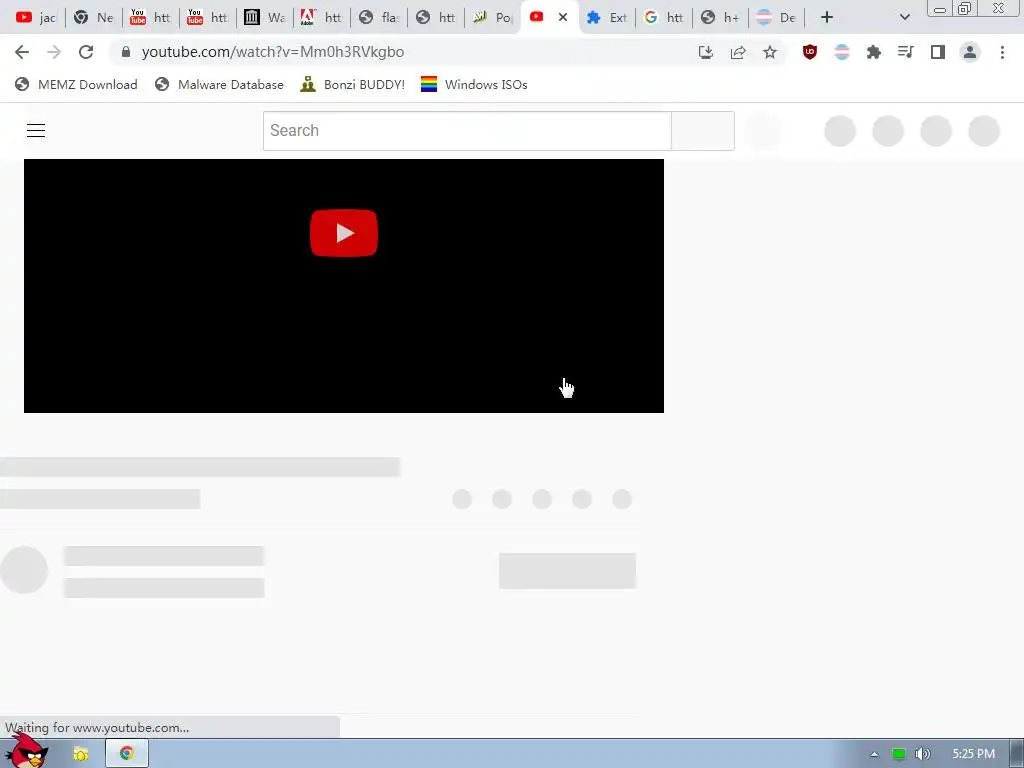Viewport: 1024px width, 768px height.
Task: Switch to the 'Po' tab
Action: click(x=492, y=17)
